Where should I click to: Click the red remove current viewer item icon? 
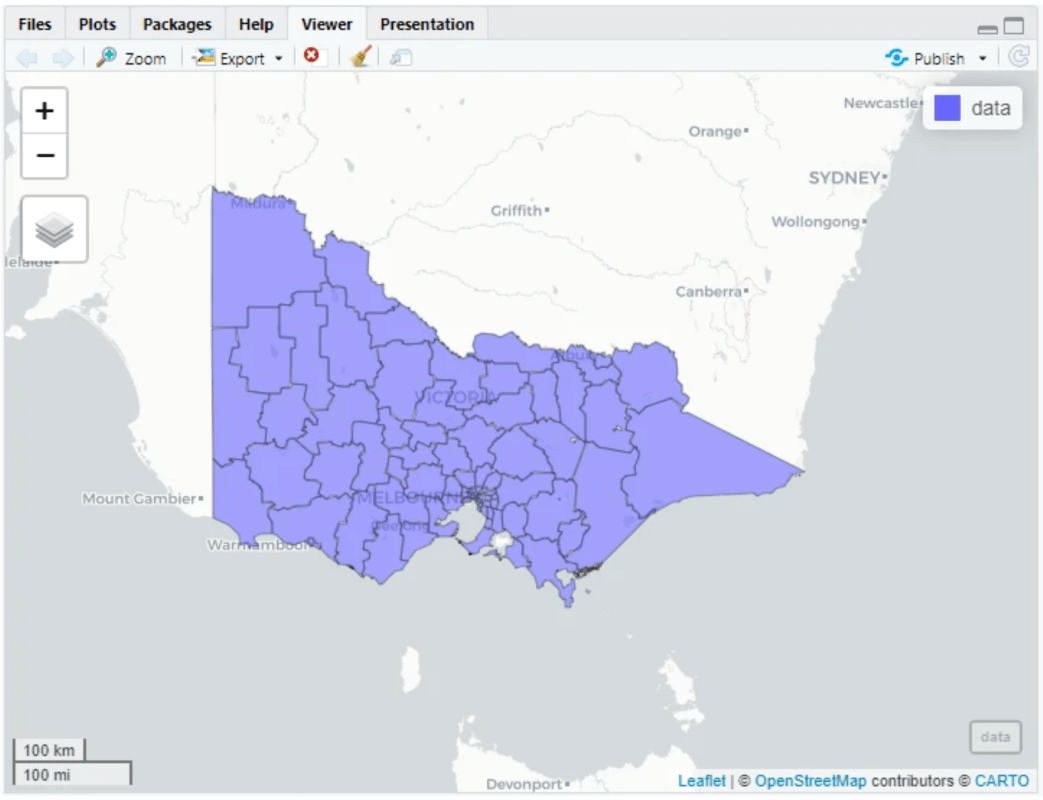[x=311, y=57]
